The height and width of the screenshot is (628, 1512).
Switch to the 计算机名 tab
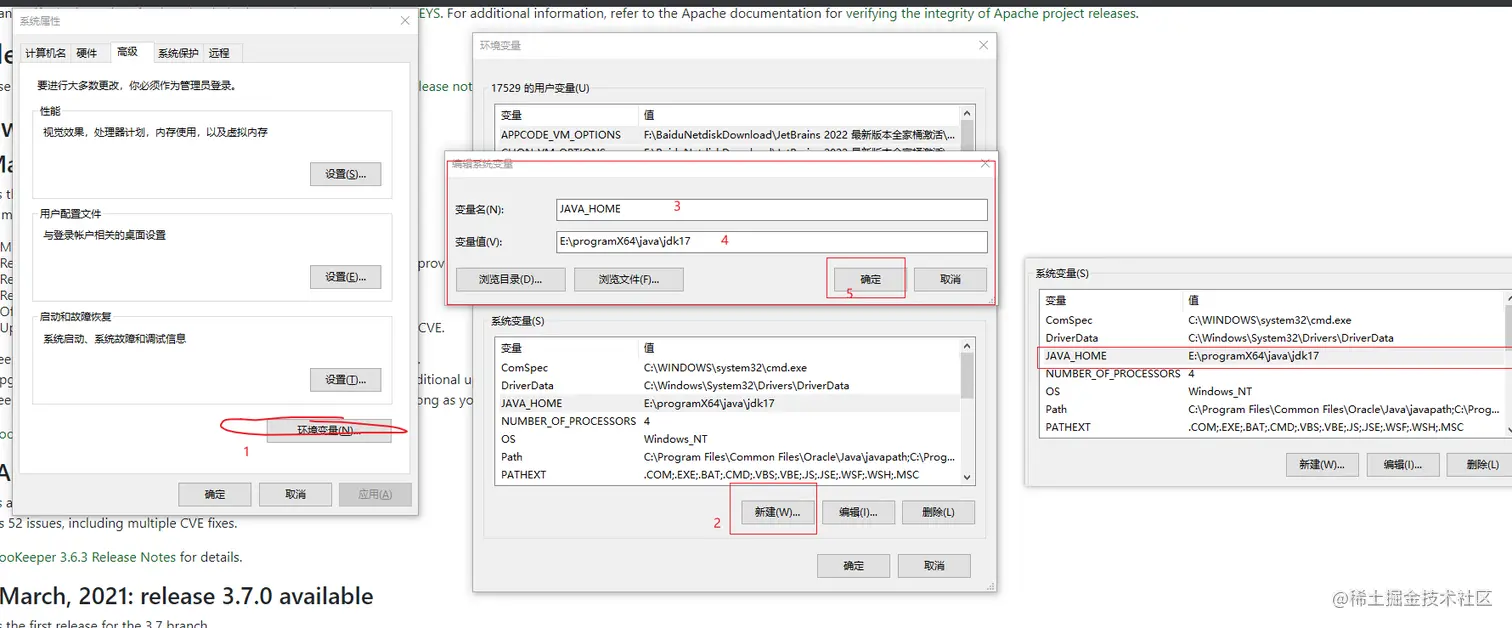click(46, 53)
